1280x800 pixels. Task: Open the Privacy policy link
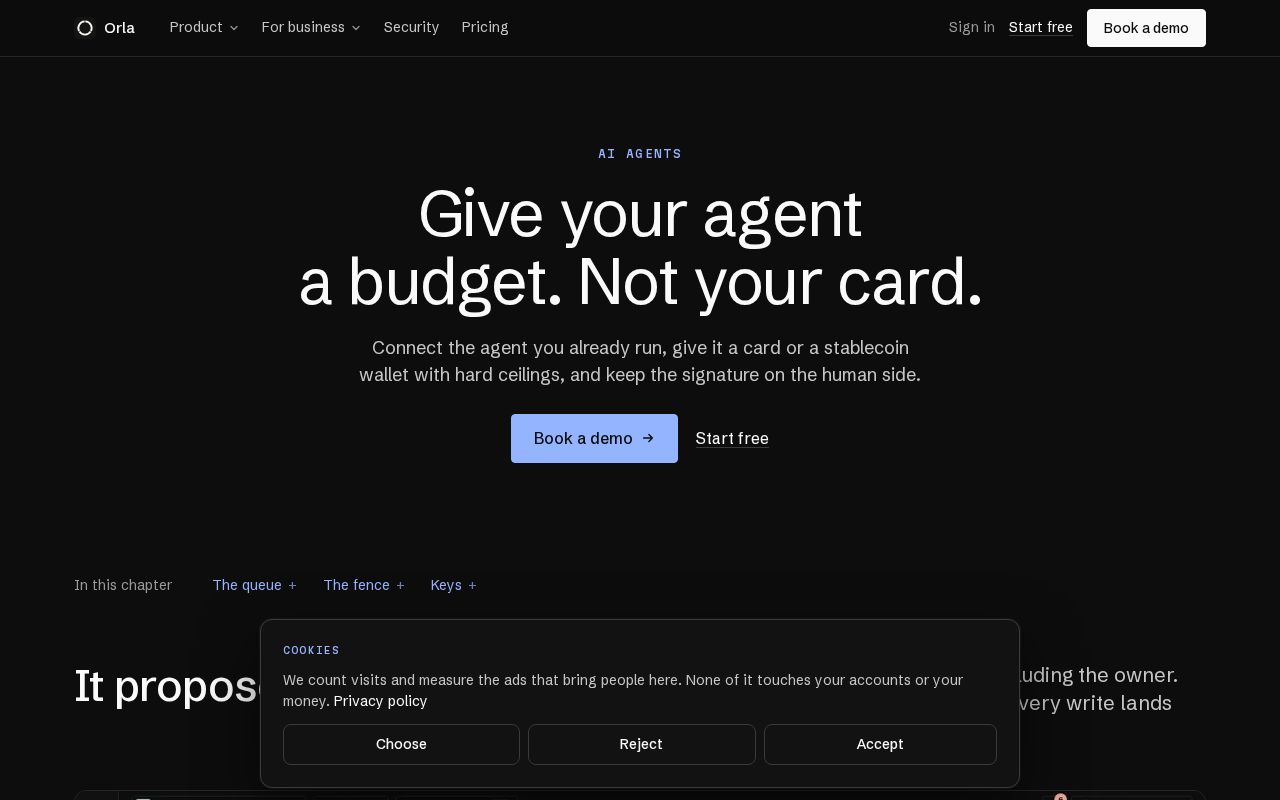point(380,701)
